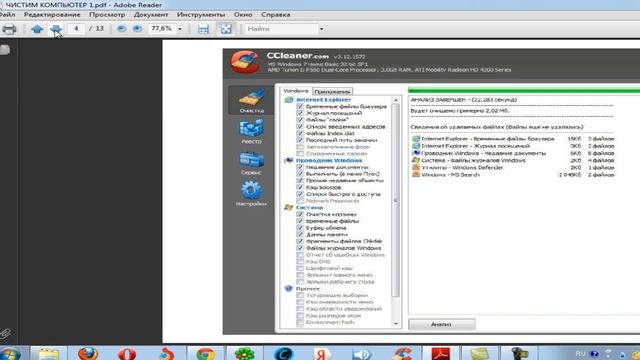Select the Настройки section in CCleaner

coord(251,193)
